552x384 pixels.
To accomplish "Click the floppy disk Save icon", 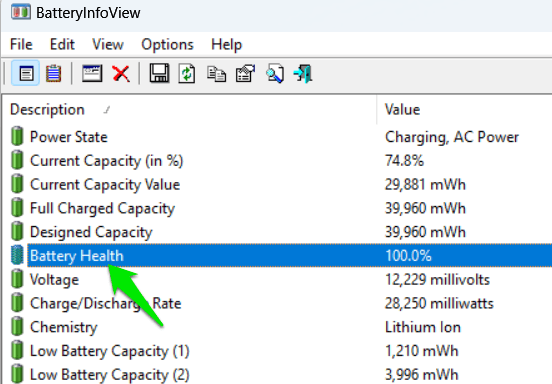I will click(159, 73).
